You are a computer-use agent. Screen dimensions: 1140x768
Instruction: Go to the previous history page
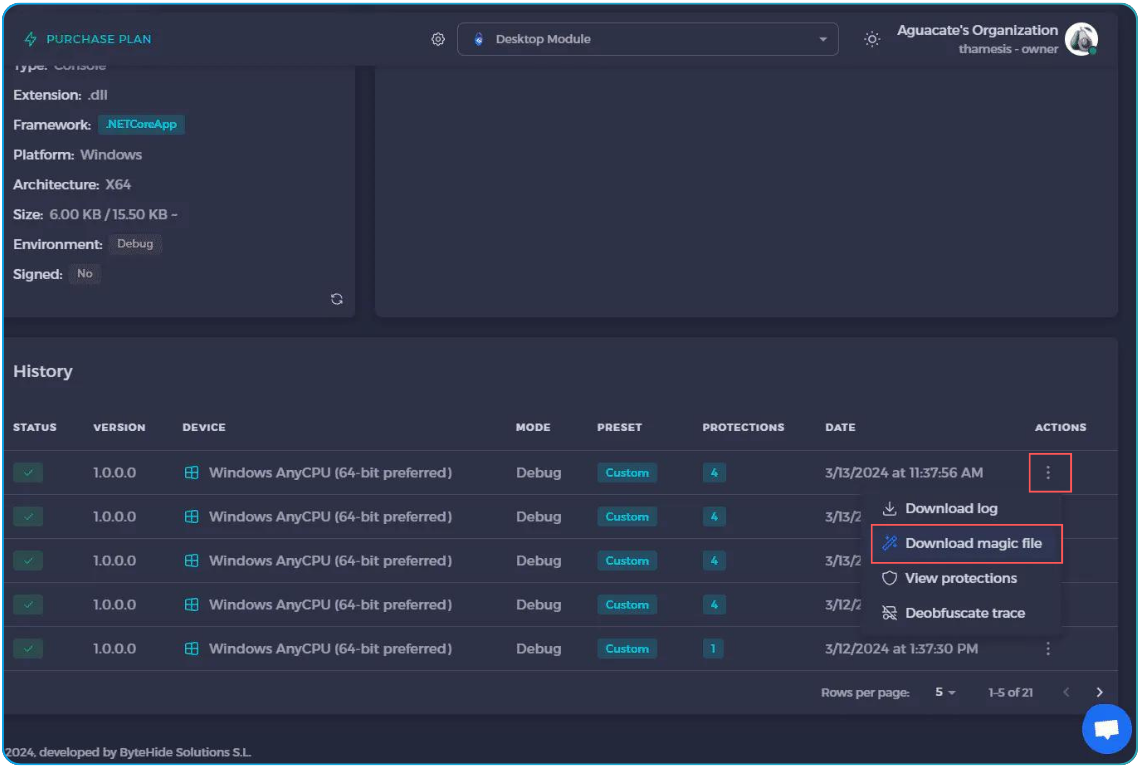(x=1066, y=692)
